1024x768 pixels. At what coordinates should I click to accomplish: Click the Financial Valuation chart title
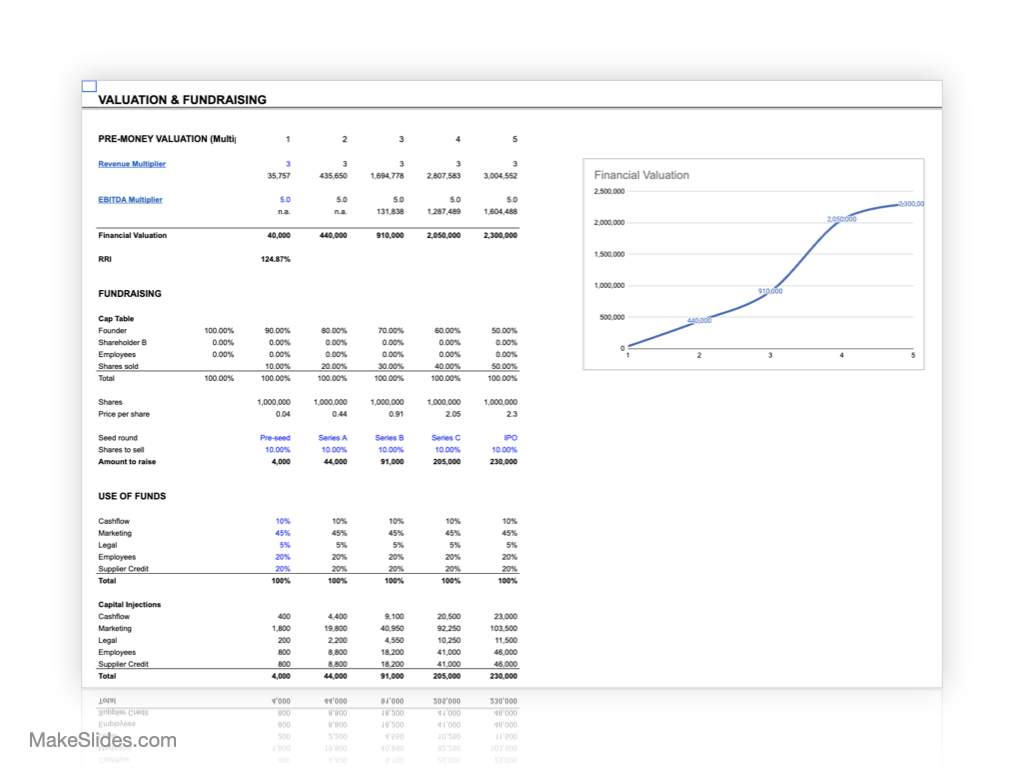point(641,175)
